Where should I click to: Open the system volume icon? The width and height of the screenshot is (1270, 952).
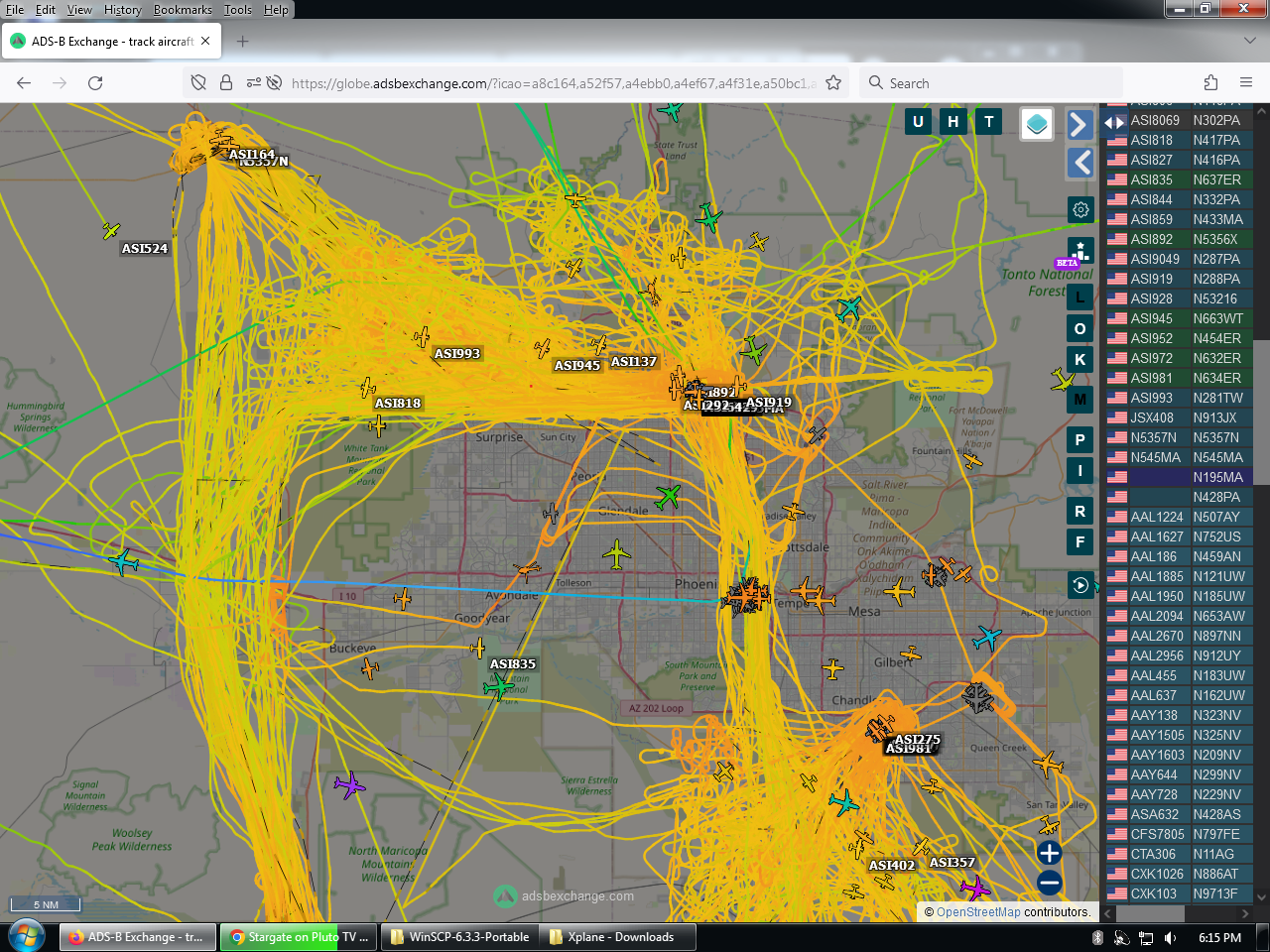1171,937
